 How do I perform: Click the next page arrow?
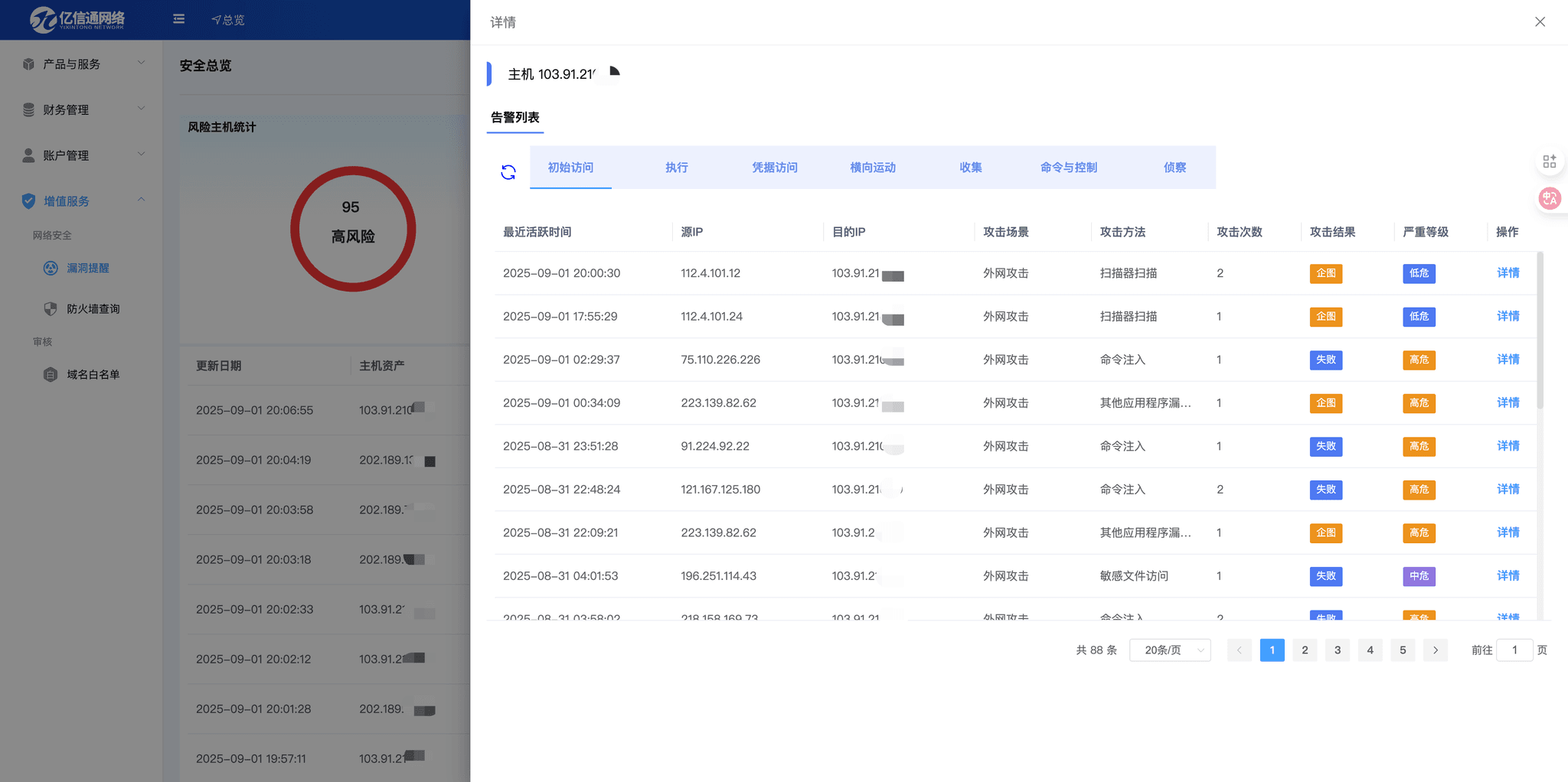1436,650
